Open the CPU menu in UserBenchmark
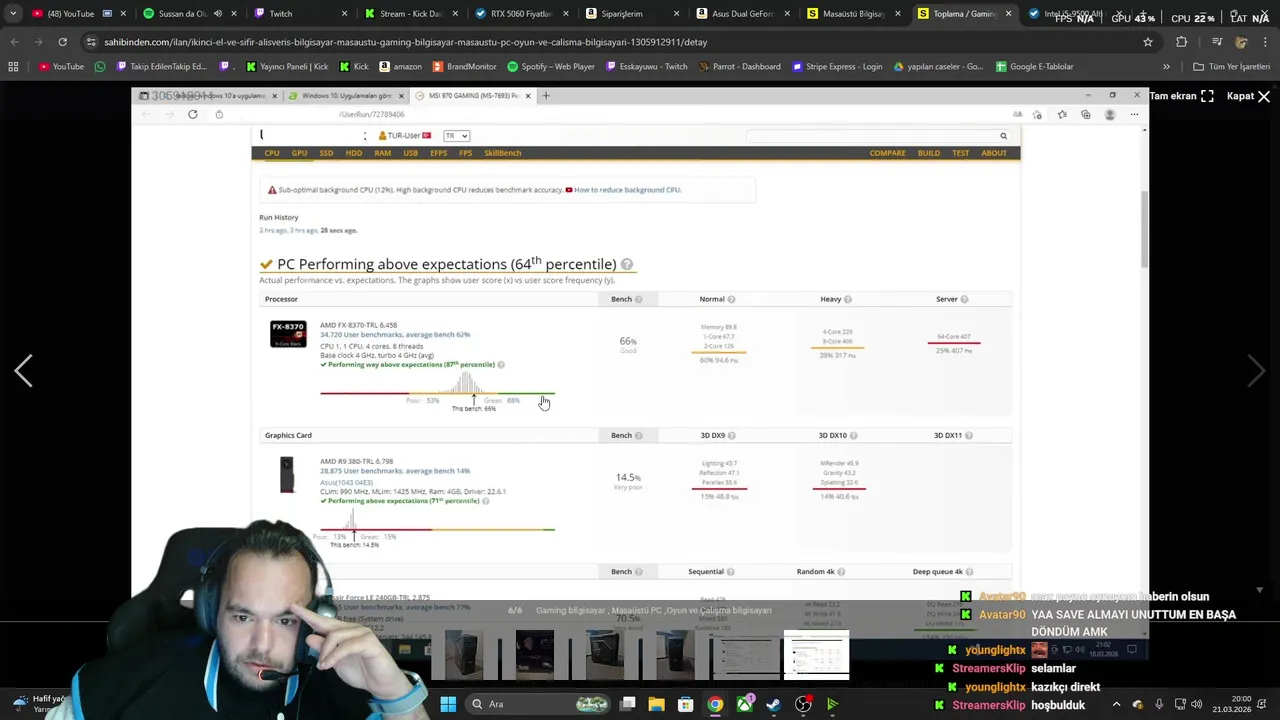Viewport: 1280px width, 720px height. tap(272, 153)
